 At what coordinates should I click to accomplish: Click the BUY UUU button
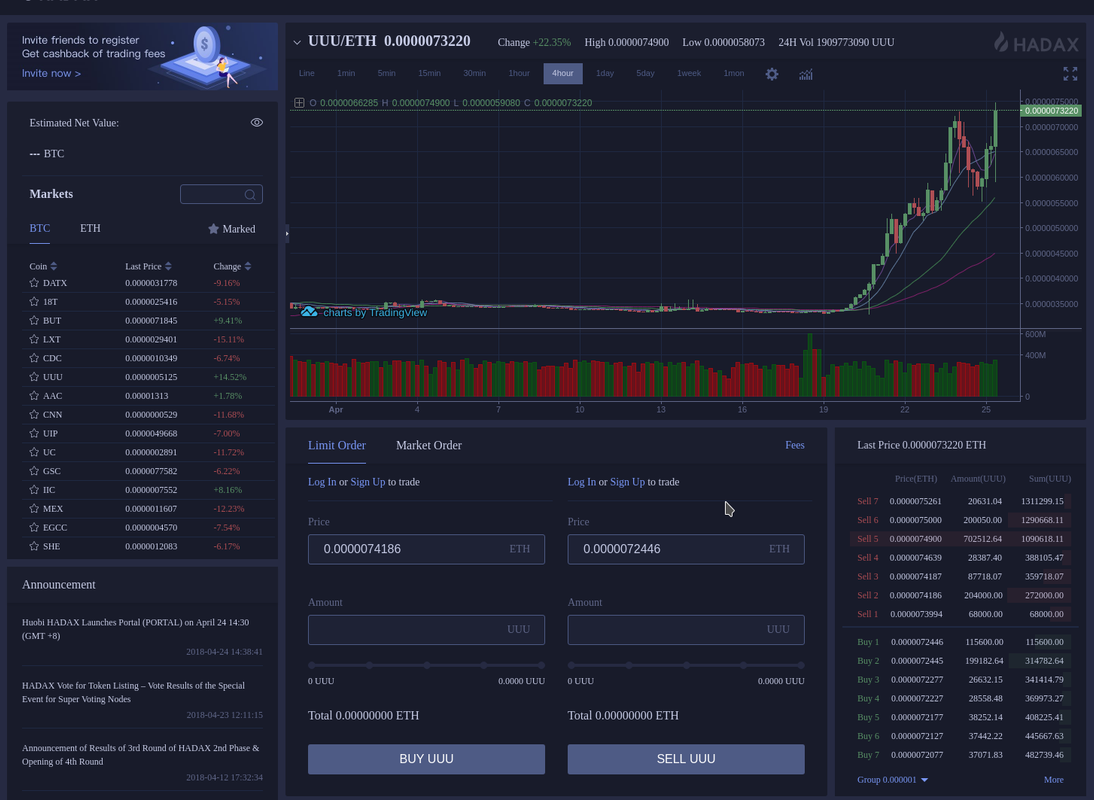pos(426,759)
